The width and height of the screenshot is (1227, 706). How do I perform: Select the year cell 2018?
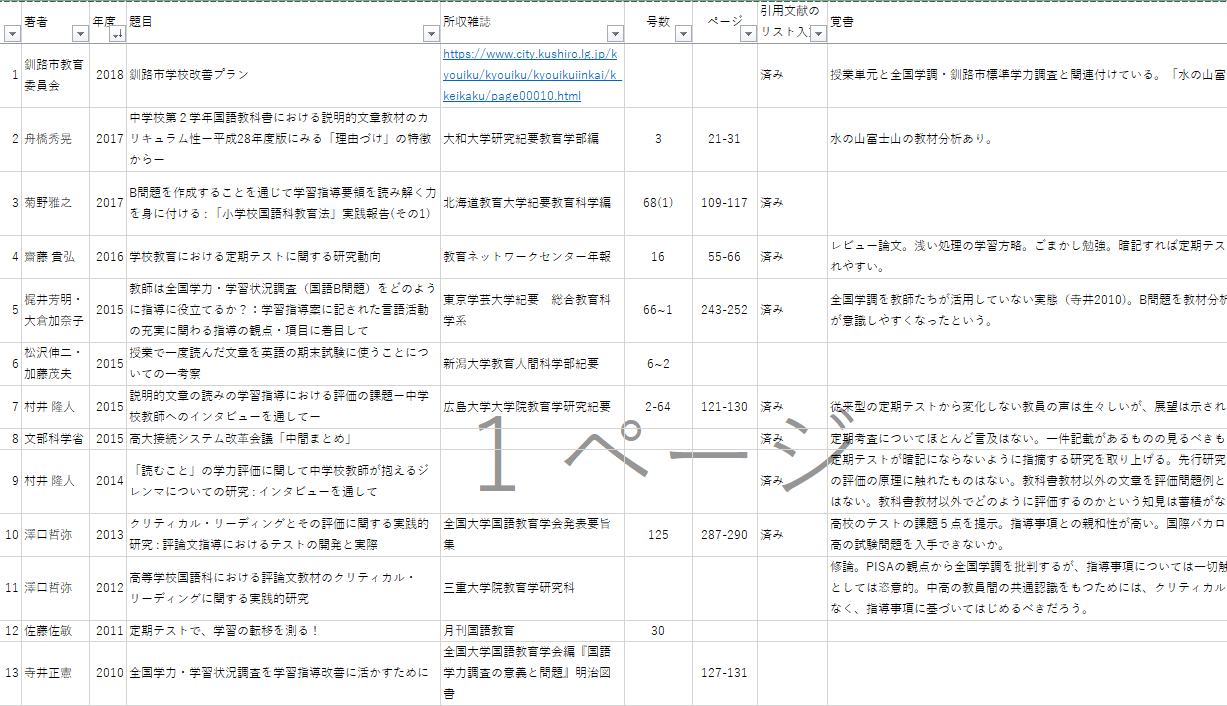109,75
